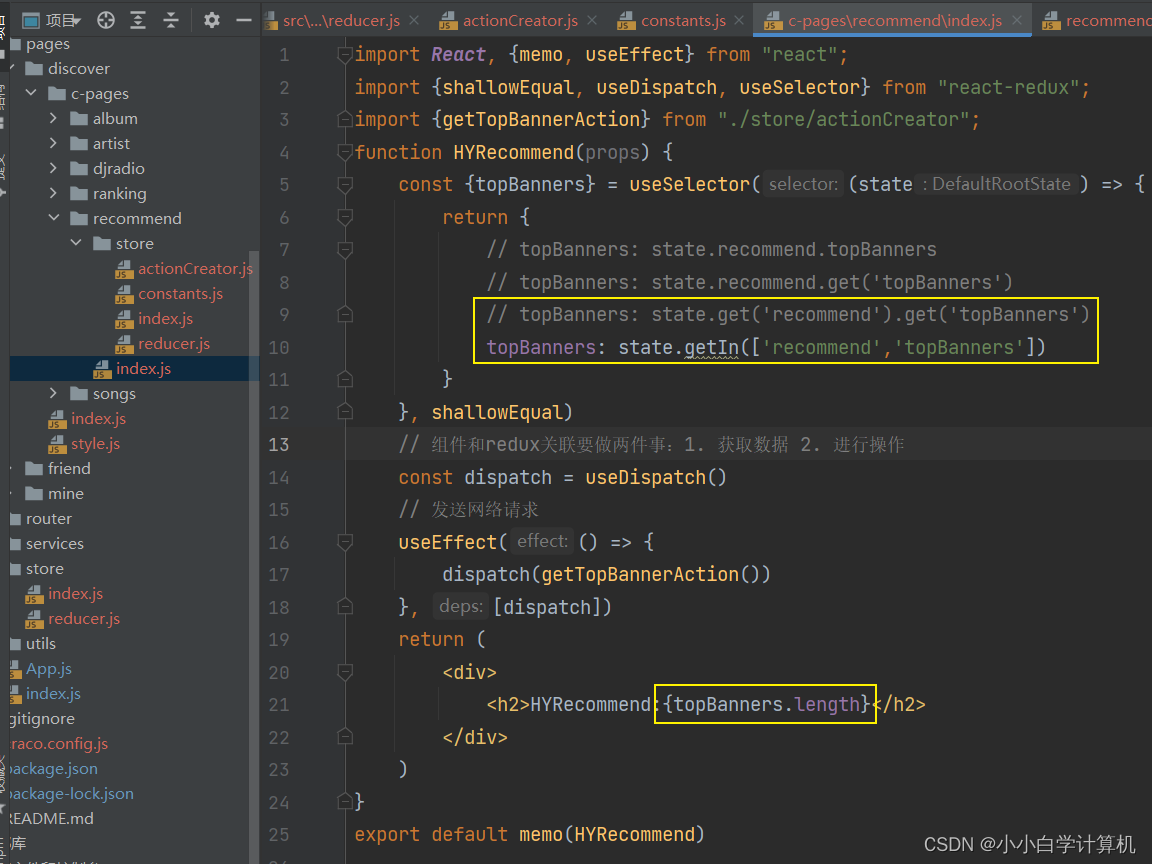This screenshot has width=1152, height=864.
Task: Select the c-pages\recommend\index.js tab
Action: click(894, 21)
